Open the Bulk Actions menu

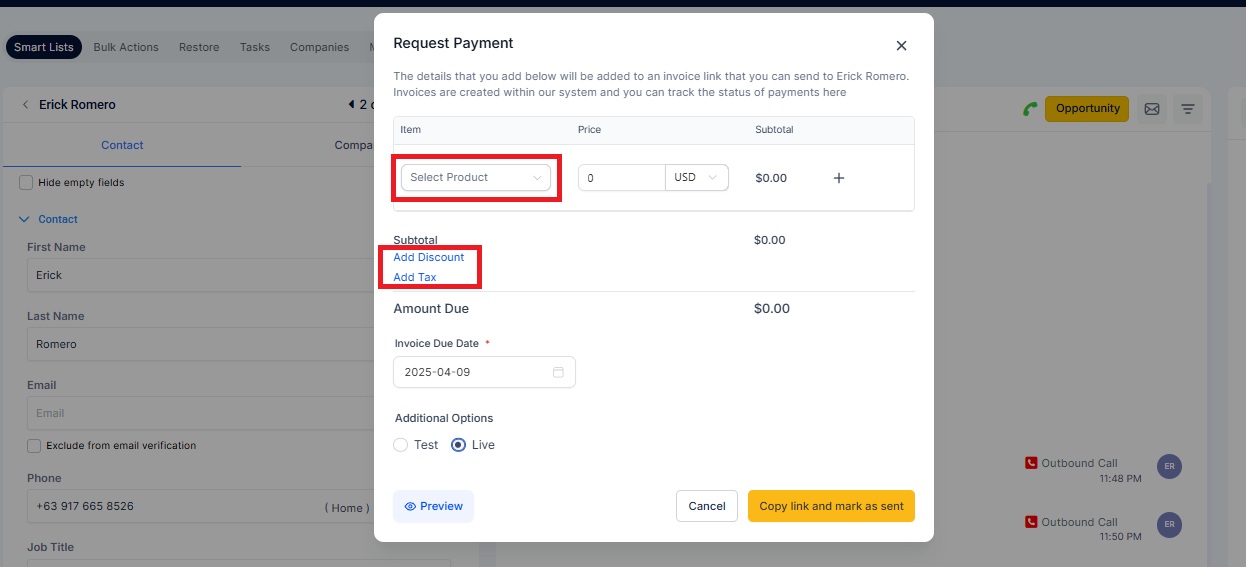(126, 47)
